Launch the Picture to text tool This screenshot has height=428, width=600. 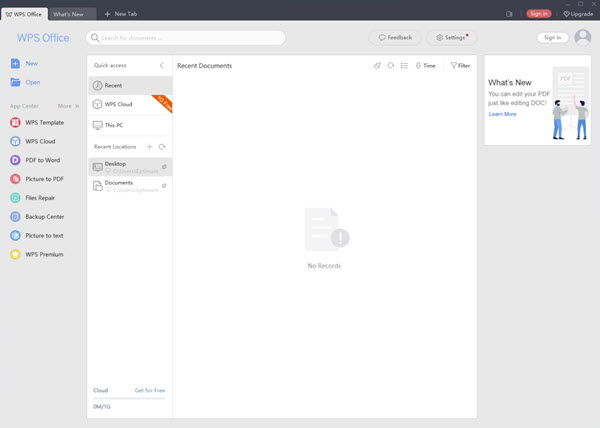(37, 236)
